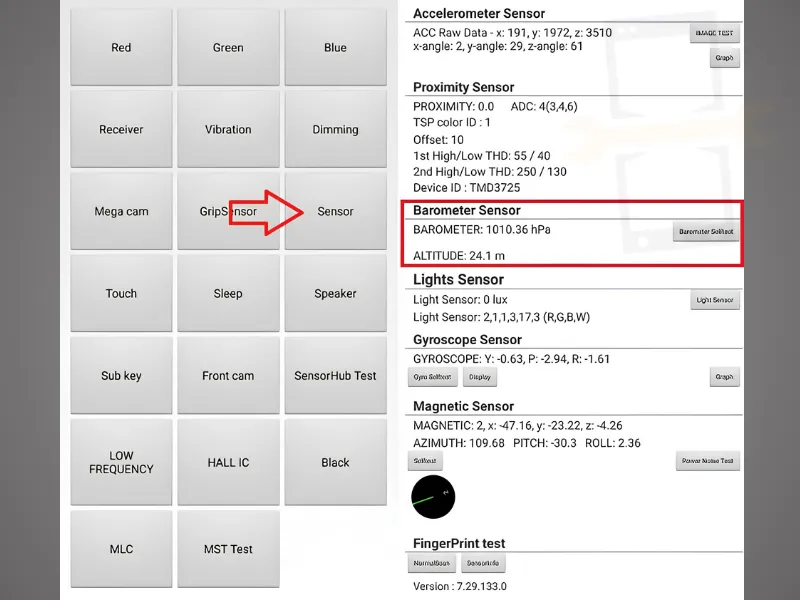Click the ACC Raw Data line

click(512, 33)
